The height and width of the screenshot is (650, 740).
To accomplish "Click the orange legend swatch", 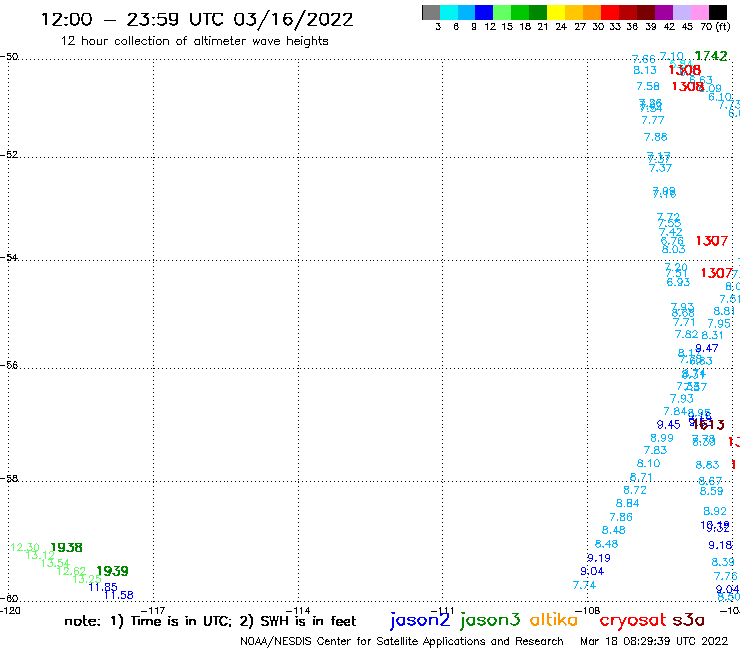I will click(592, 12).
